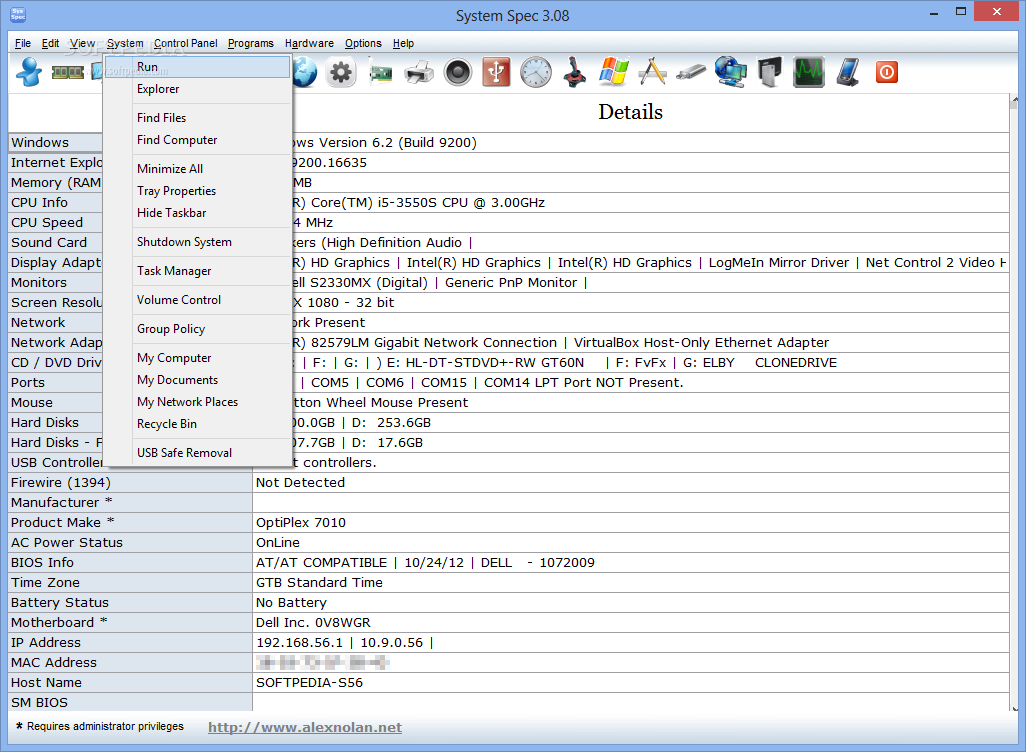The image size is (1026, 752).
Task: Open the red USB toolbar icon
Action: pos(497,72)
